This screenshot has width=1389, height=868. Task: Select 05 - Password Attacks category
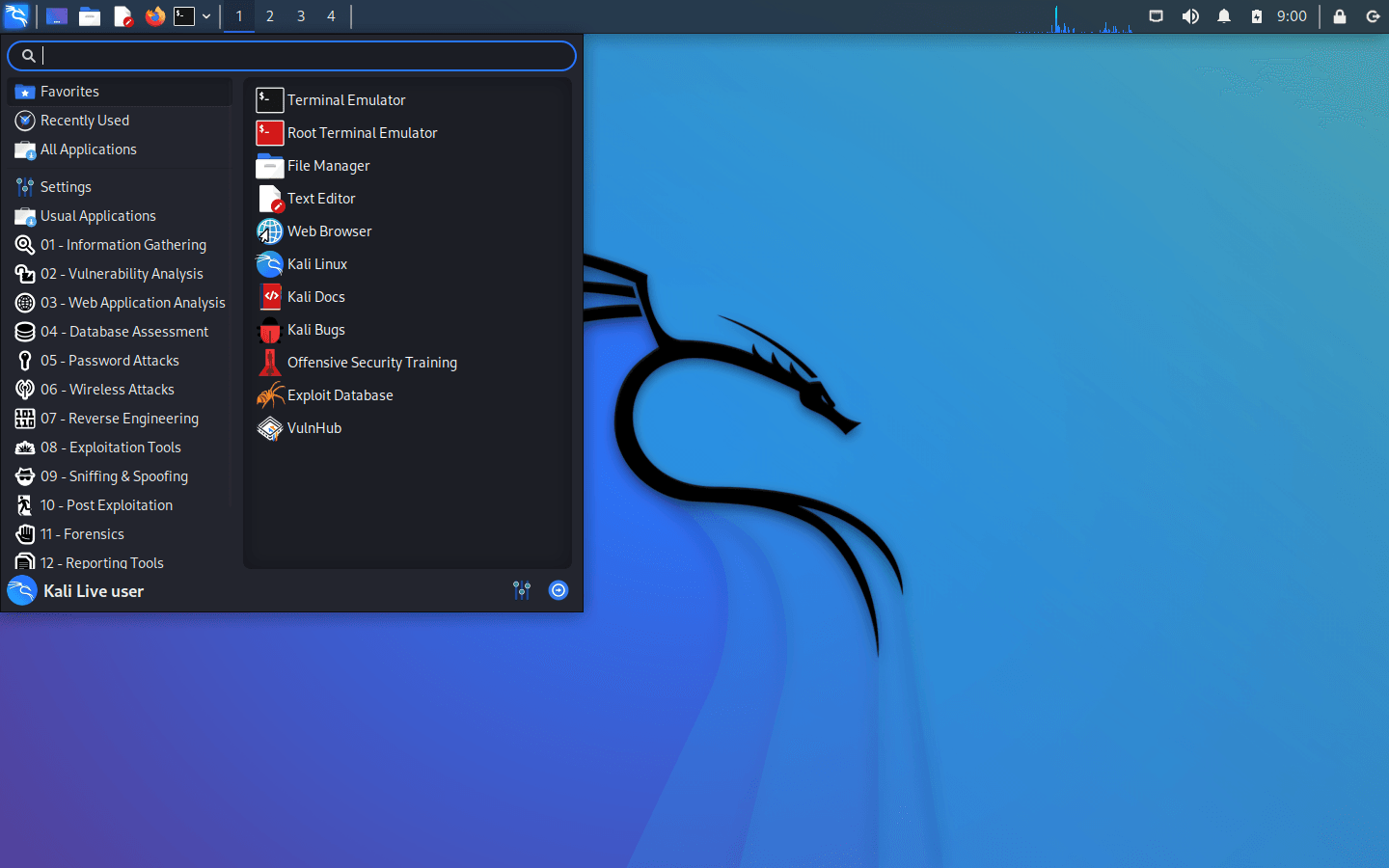(x=121, y=361)
